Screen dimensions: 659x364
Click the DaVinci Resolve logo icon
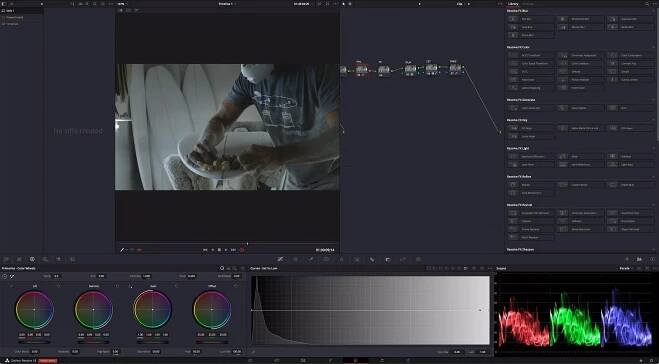tap(7, 361)
